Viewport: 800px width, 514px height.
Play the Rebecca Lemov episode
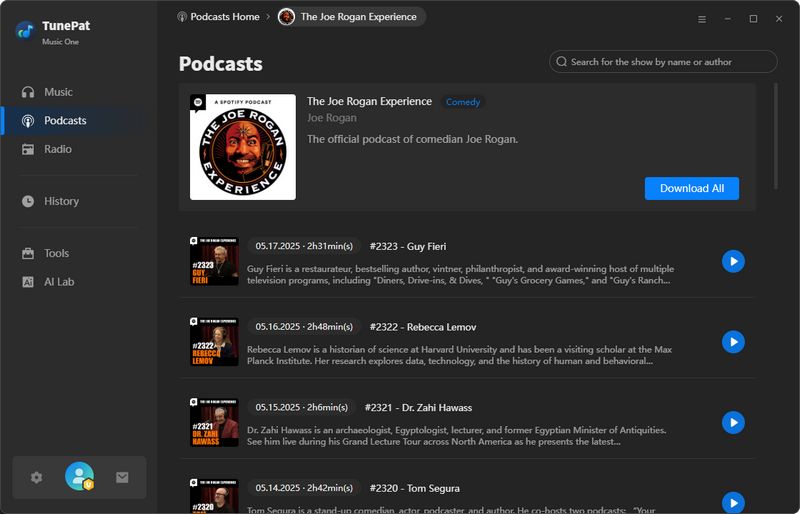(x=733, y=342)
